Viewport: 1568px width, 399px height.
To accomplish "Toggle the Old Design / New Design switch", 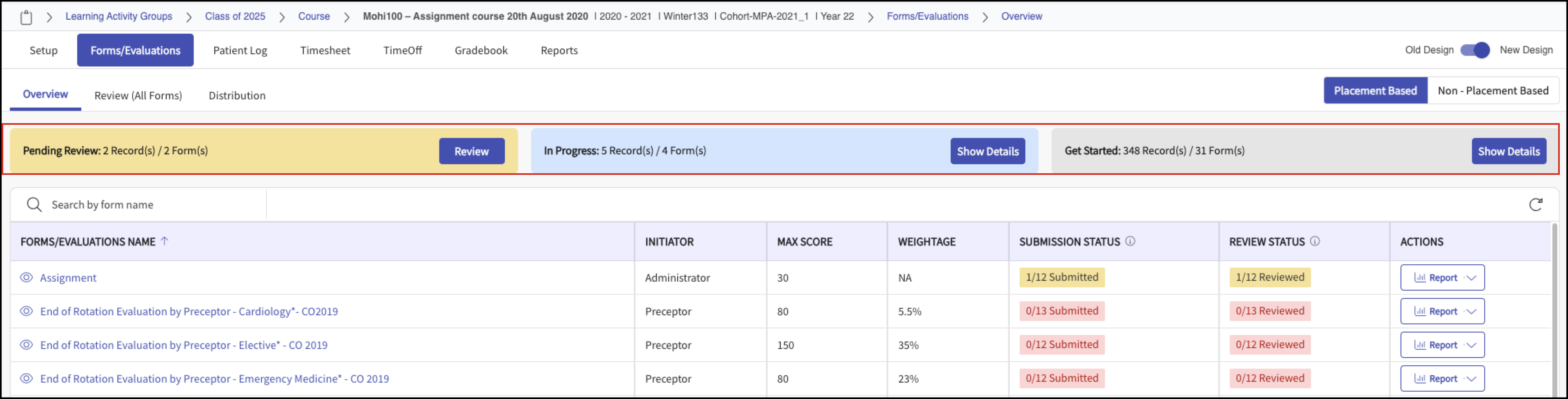I will pos(1475,50).
